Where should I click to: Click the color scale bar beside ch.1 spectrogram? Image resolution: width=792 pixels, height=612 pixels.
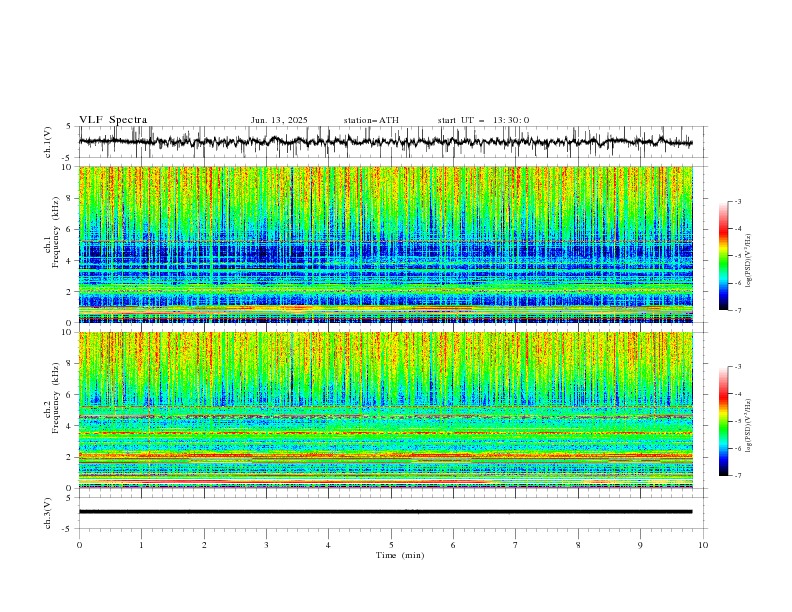[723, 256]
